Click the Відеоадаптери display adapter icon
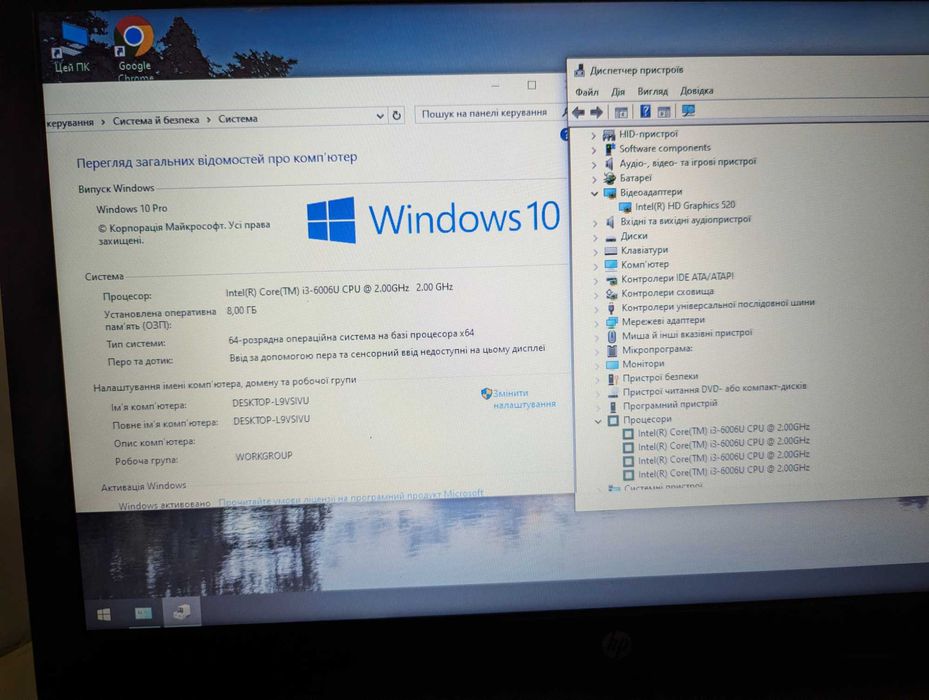Viewport: 929px width, 700px height. click(x=610, y=193)
